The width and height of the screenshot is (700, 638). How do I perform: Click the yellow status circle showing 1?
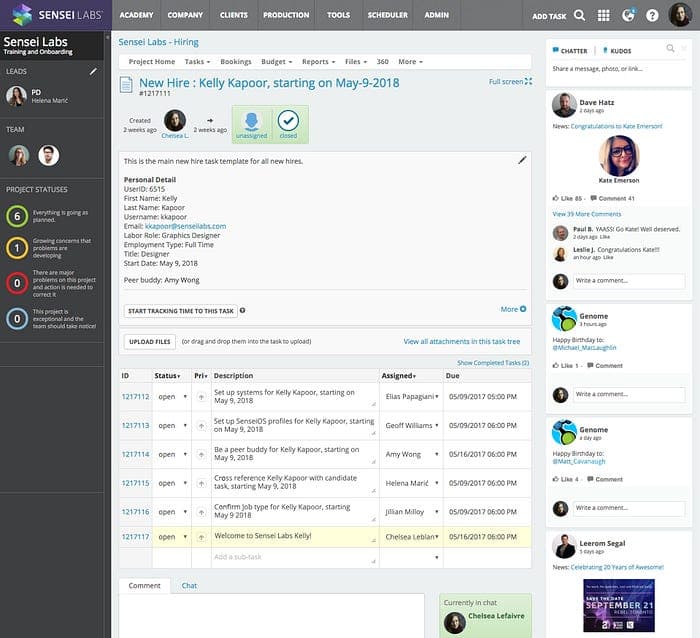17,248
